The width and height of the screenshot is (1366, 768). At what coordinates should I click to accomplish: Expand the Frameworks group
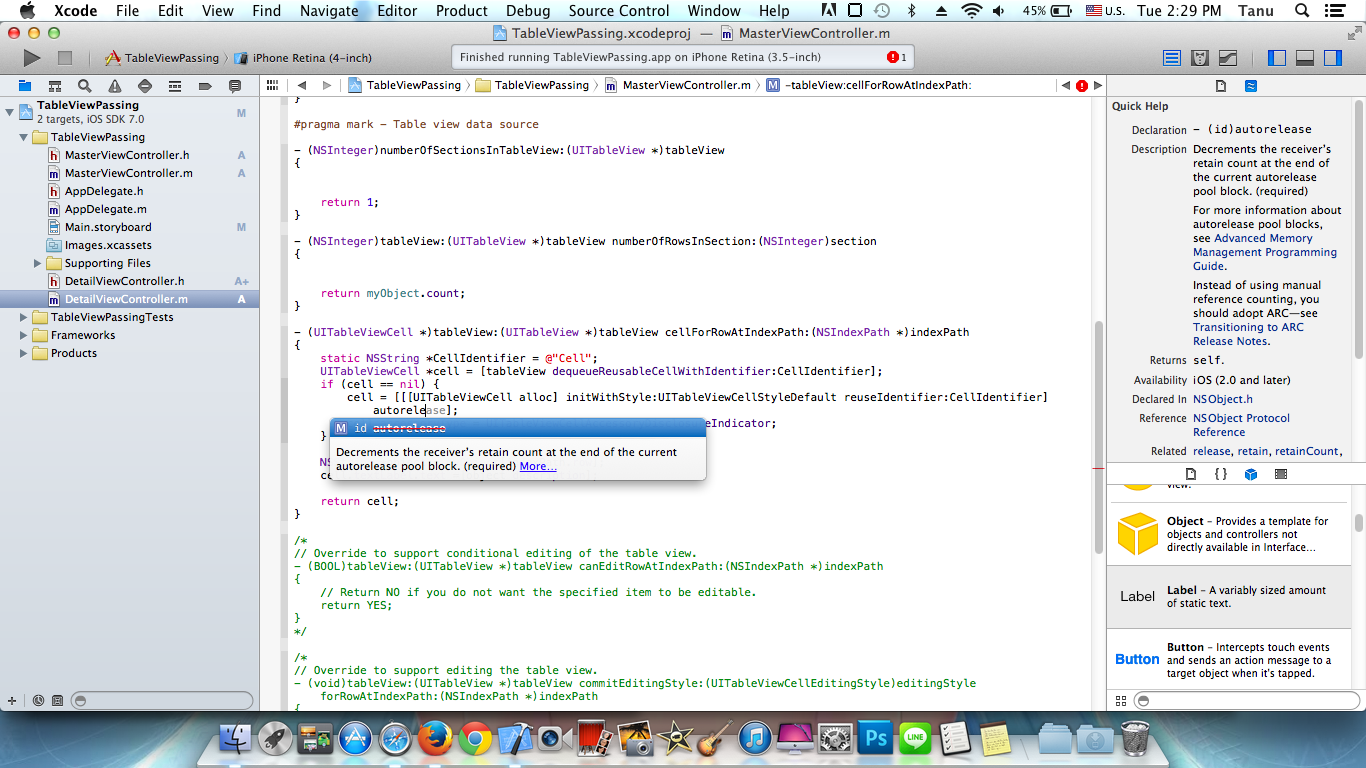(x=24, y=335)
